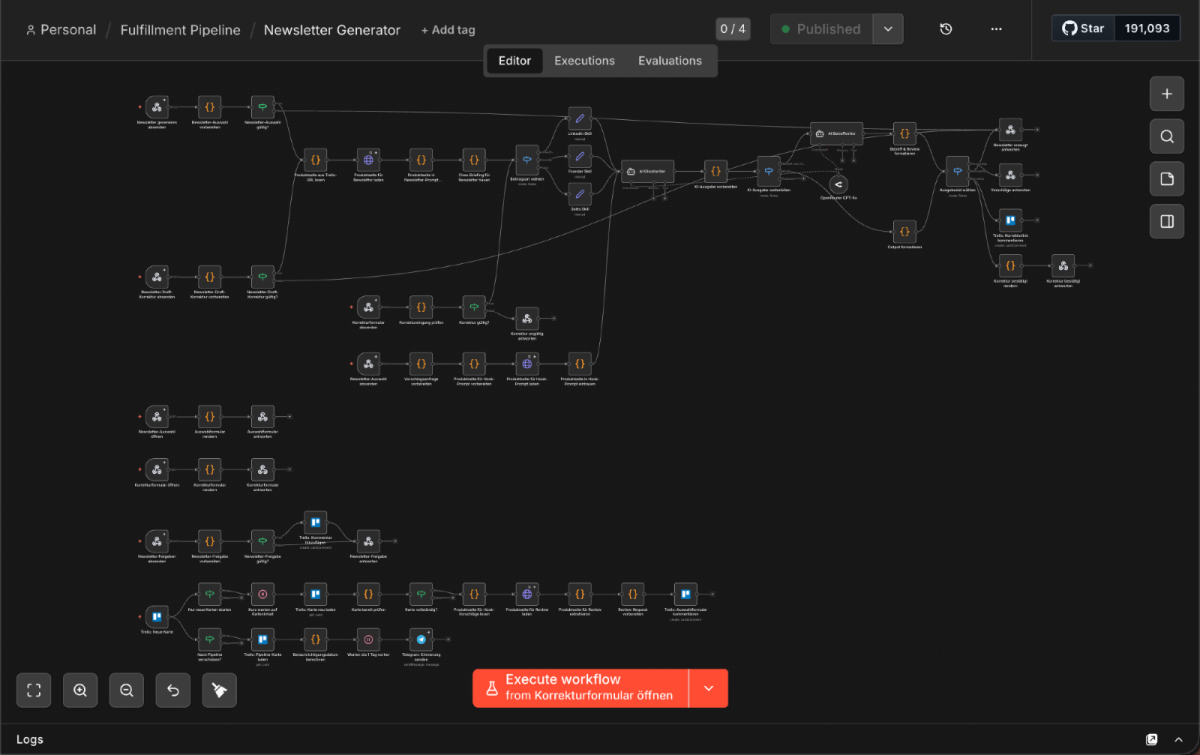Select the Newsletter-Freigabe antworten node

click(368, 541)
